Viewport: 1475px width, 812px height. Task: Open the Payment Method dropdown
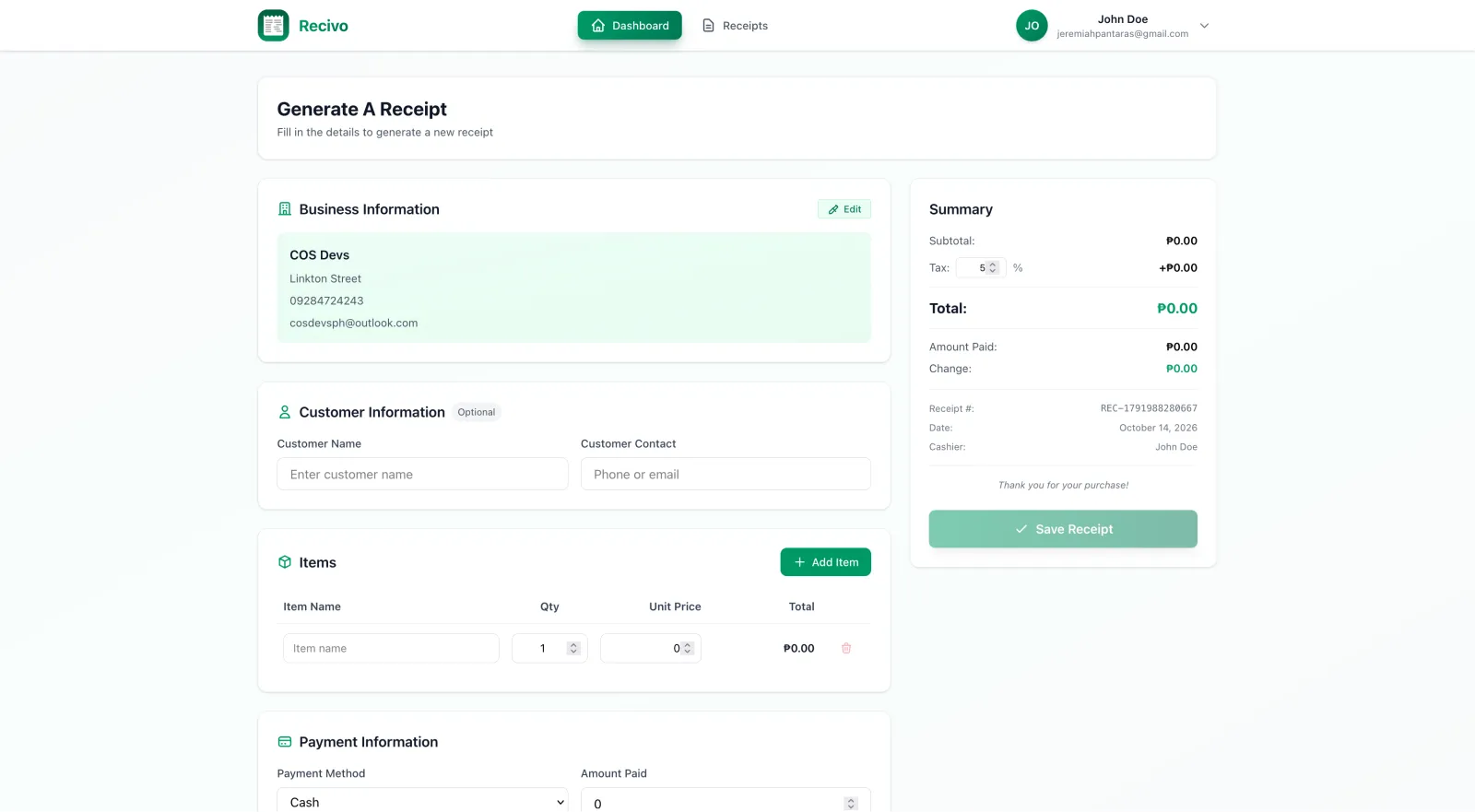(422, 802)
